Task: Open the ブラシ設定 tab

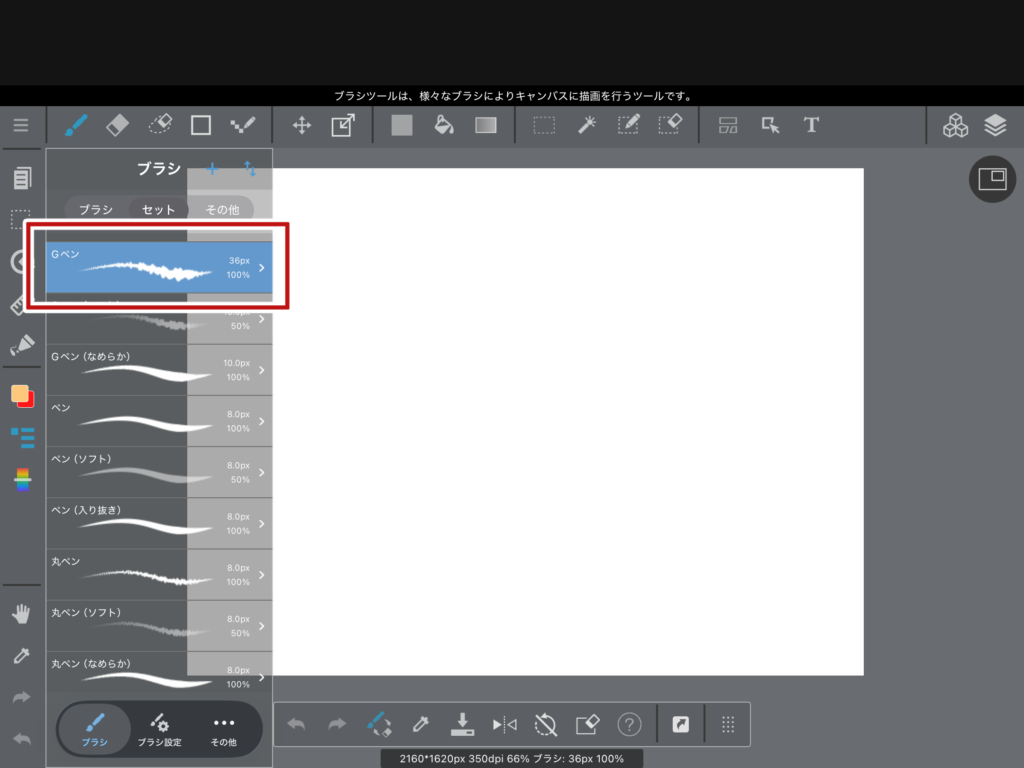Action: point(159,730)
